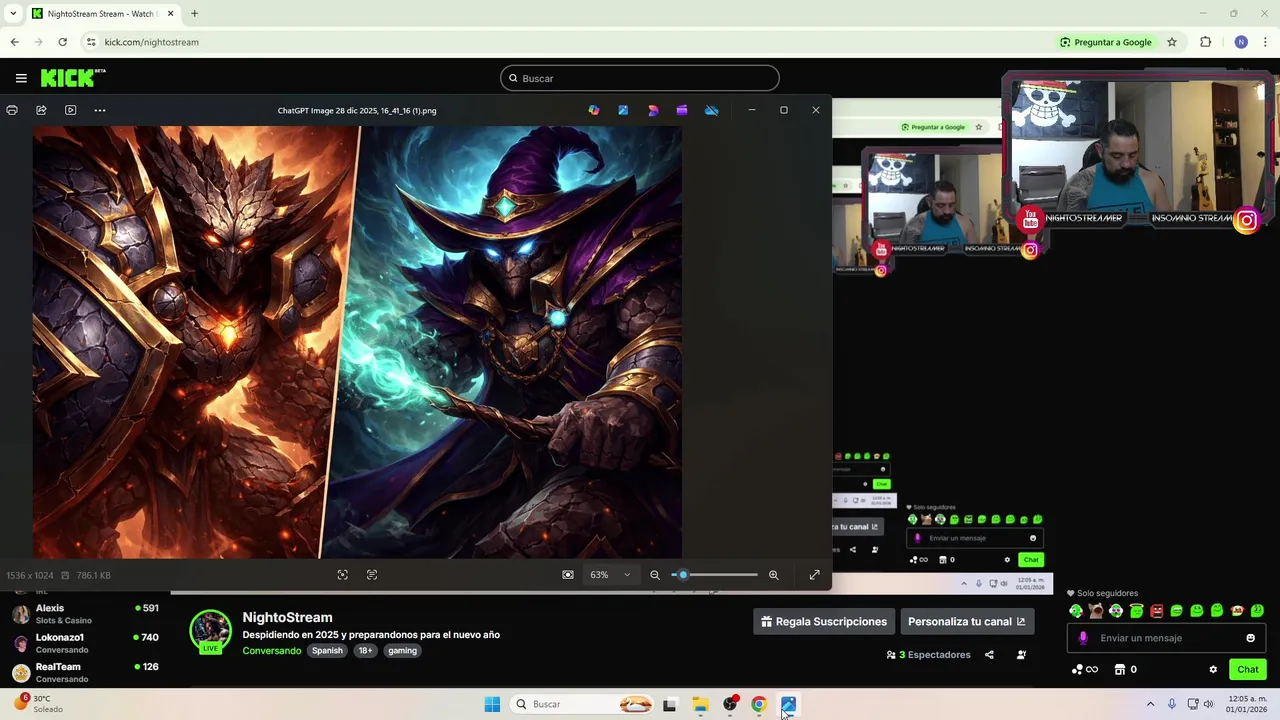Open Designer icon in Photos title bar
This screenshot has height=720, width=1280.
pos(653,110)
